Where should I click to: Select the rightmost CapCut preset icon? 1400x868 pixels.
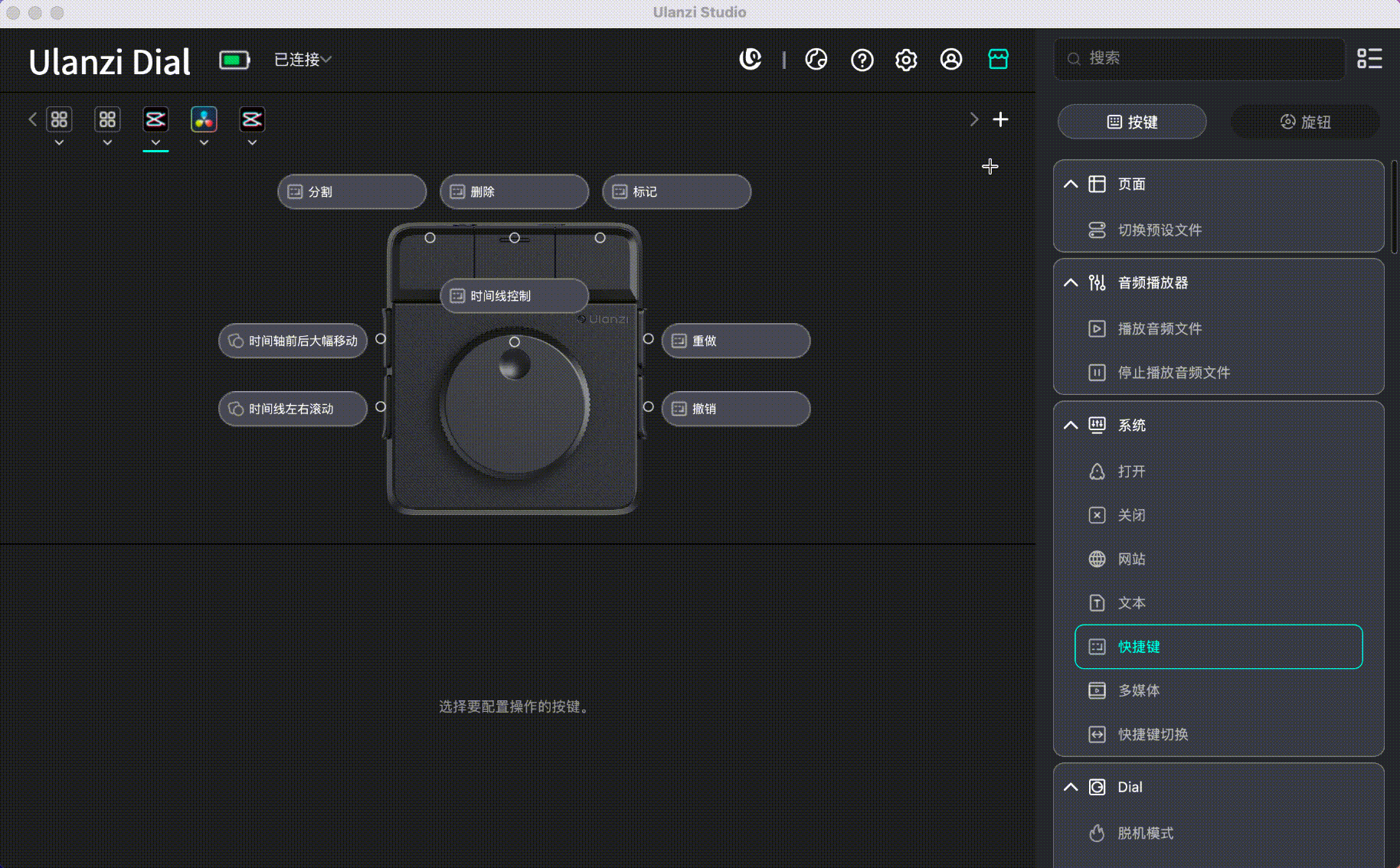point(252,119)
